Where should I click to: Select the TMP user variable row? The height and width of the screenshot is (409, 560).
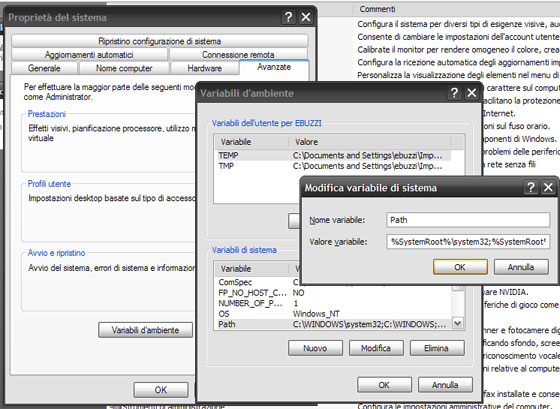334,166
